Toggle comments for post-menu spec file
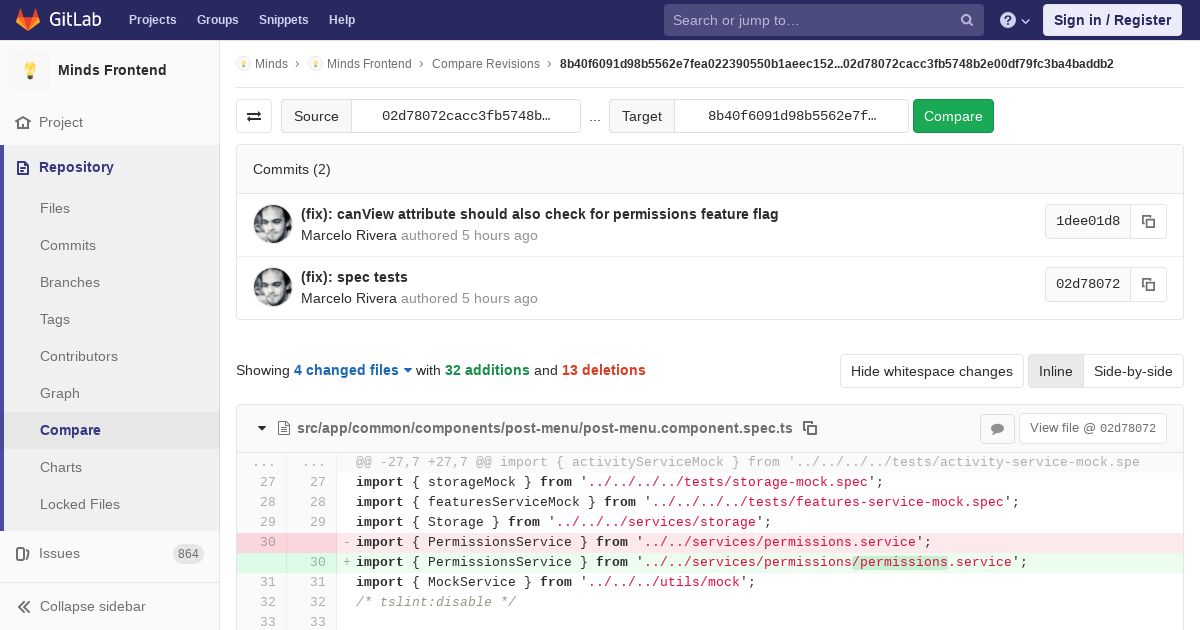 (997, 428)
